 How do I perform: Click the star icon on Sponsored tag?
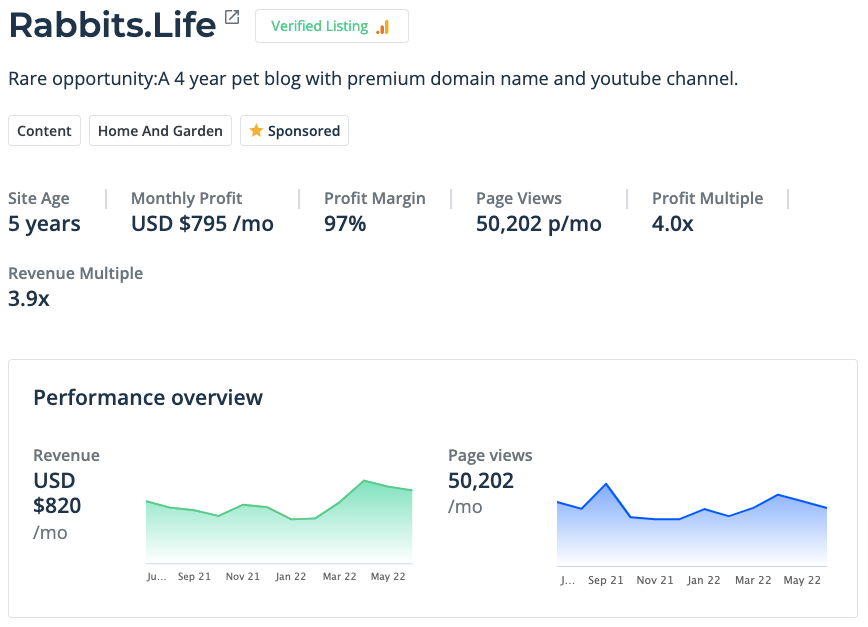coord(256,131)
